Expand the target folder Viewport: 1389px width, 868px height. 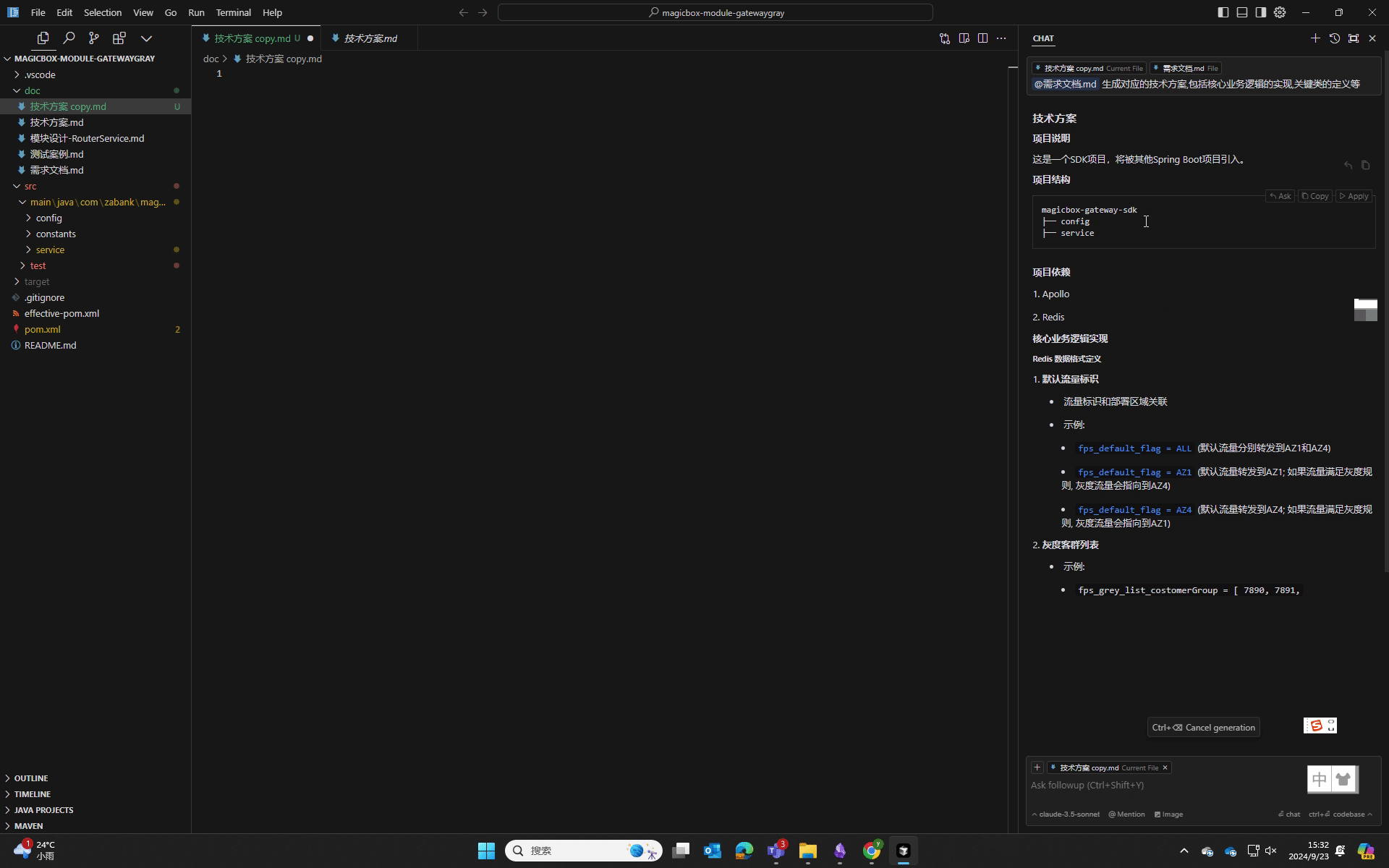coord(95,281)
